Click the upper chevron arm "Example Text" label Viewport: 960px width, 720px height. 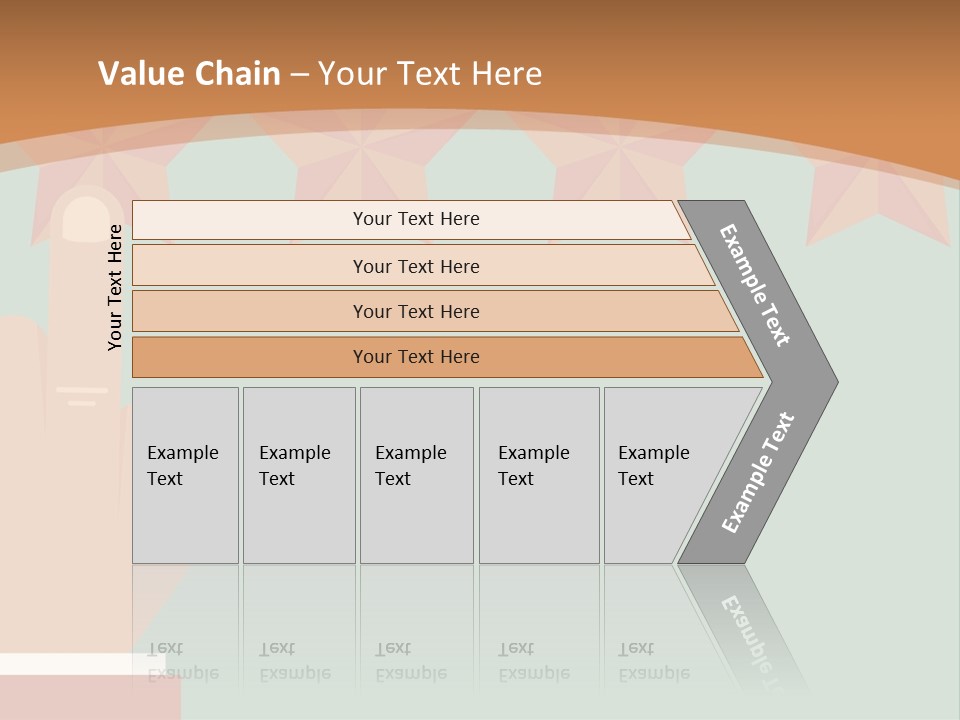[x=755, y=285]
